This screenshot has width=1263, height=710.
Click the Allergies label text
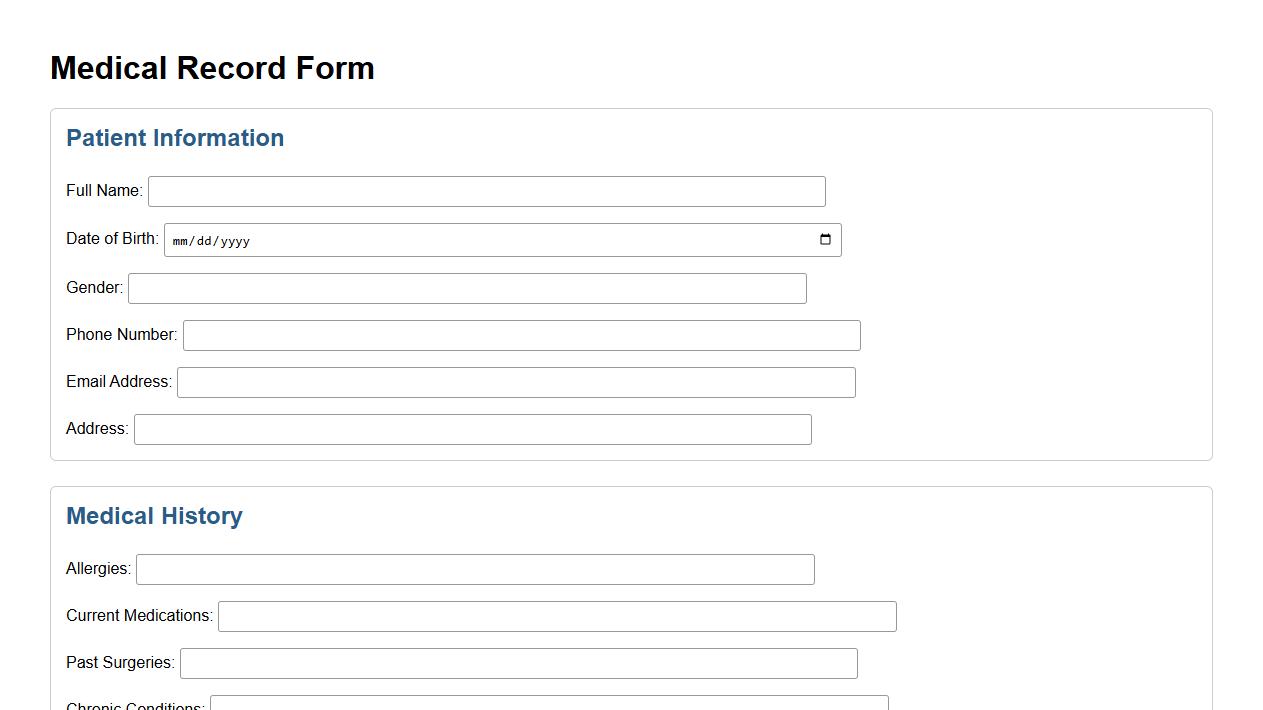point(97,568)
